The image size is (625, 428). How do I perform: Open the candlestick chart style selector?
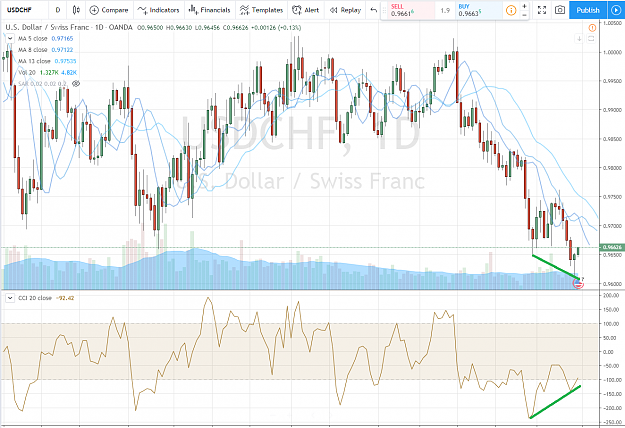point(76,10)
